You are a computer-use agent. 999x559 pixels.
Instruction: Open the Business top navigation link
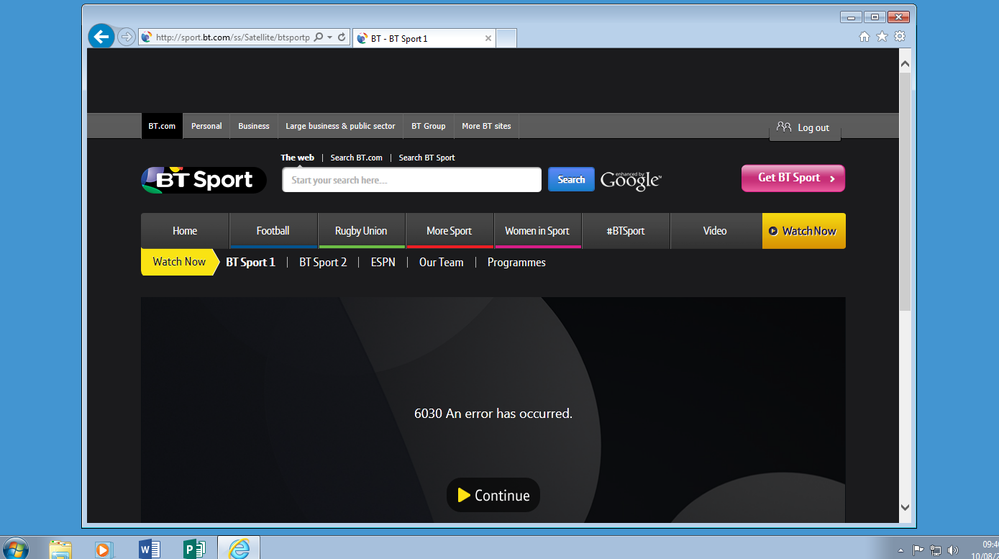point(254,126)
